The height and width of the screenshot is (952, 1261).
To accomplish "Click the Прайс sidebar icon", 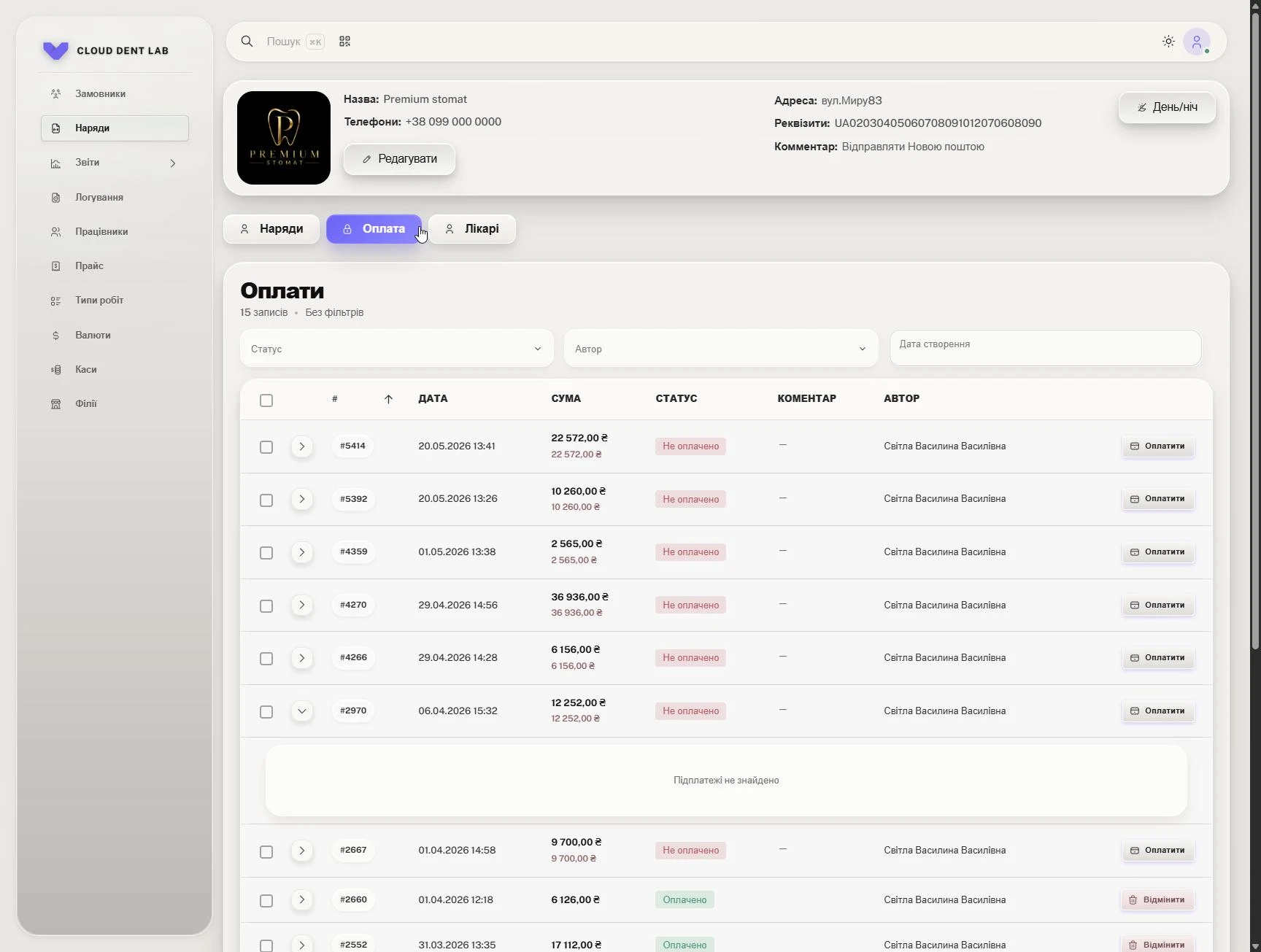I will tap(55, 266).
